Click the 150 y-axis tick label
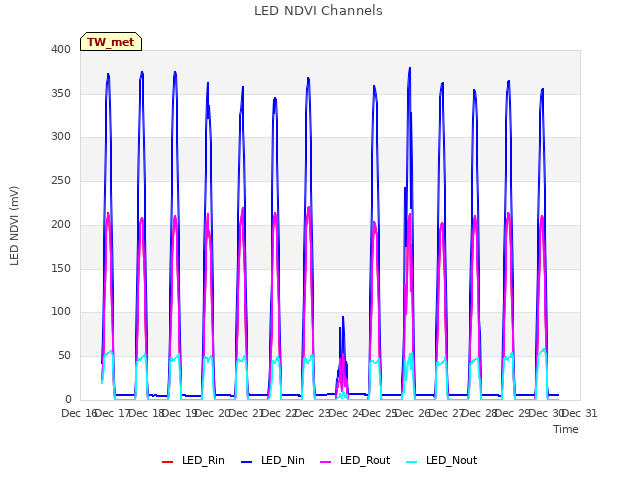 coord(61,269)
